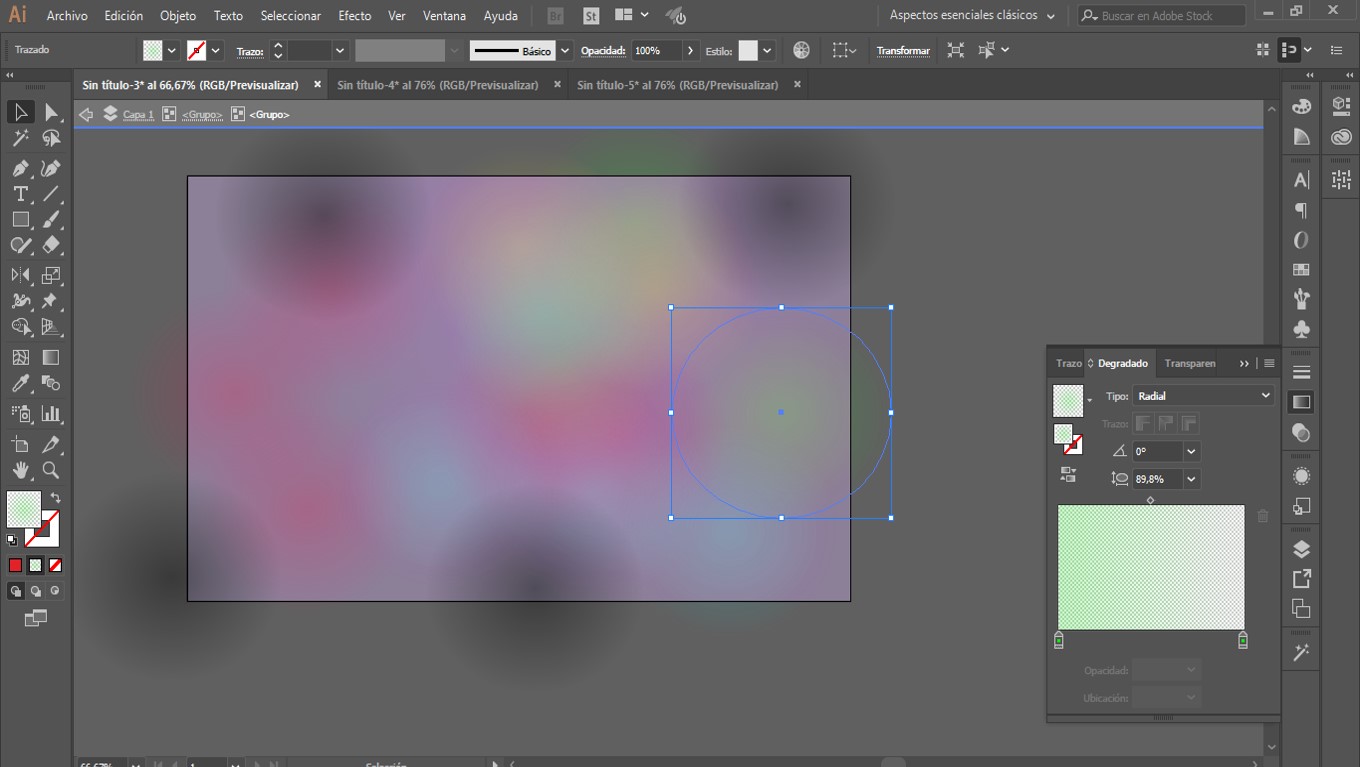Select the Direct Selection tool
Viewport: 1360px width, 767px height.
(x=51, y=112)
